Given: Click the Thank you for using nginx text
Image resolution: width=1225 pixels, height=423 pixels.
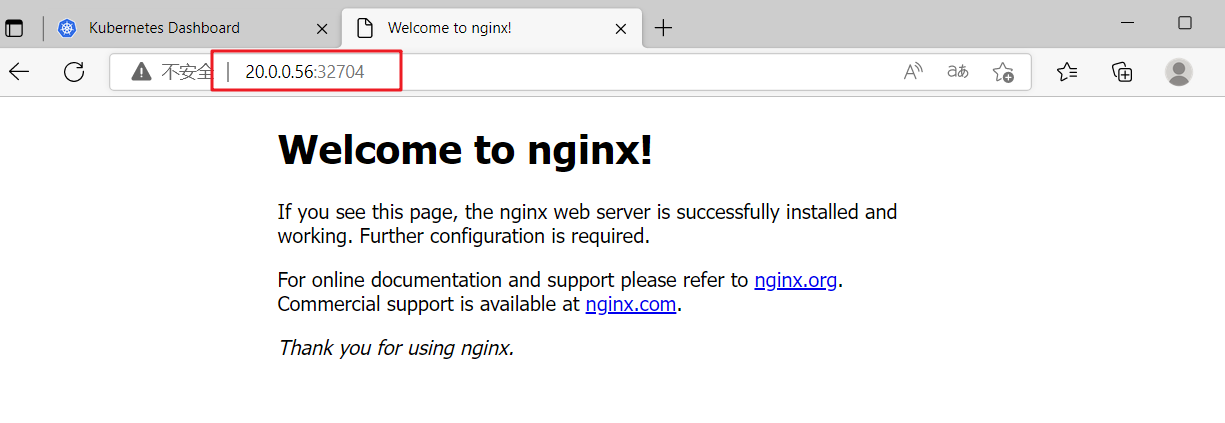Looking at the screenshot, I should (396, 348).
